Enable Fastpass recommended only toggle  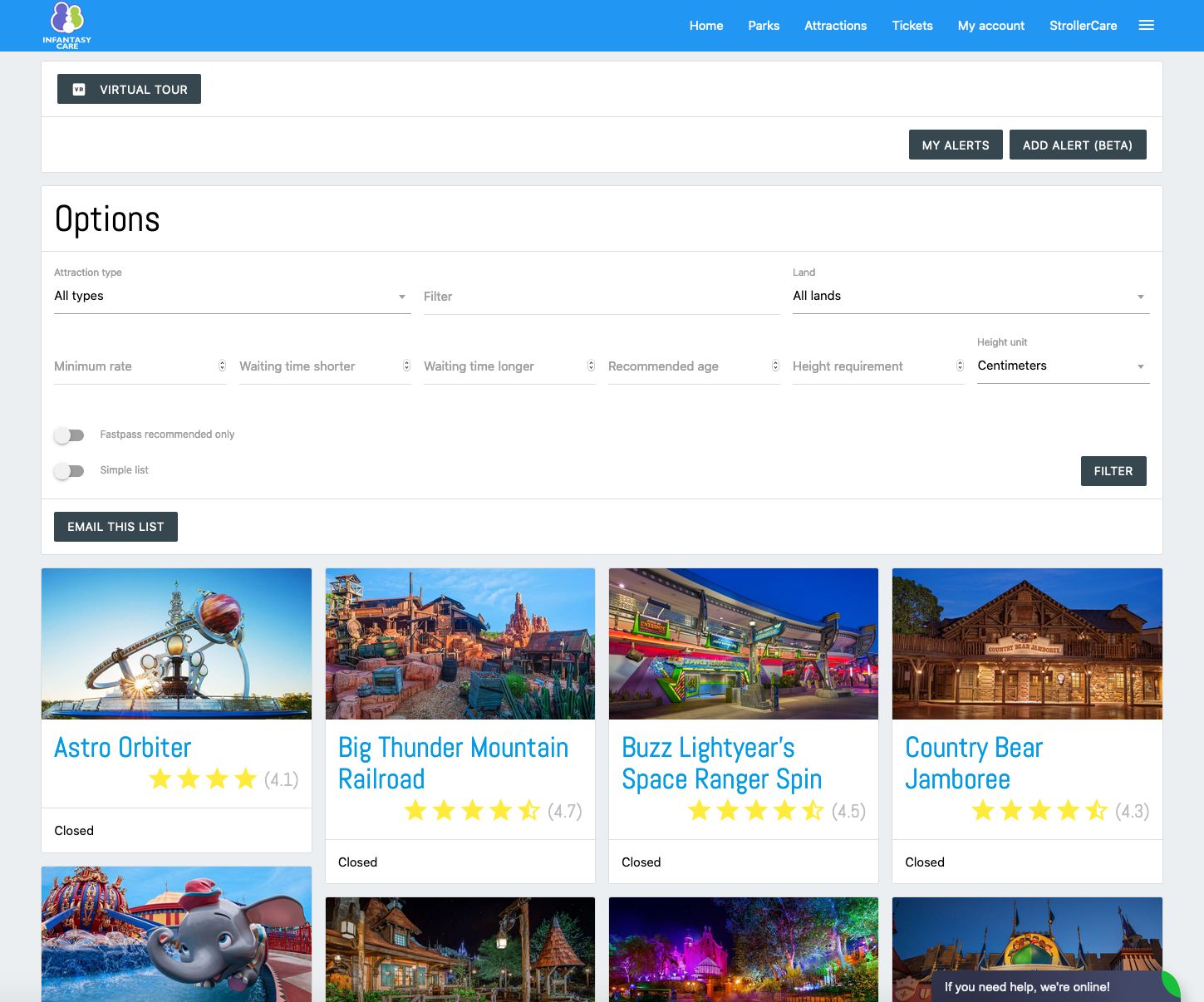tap(70, 435)
